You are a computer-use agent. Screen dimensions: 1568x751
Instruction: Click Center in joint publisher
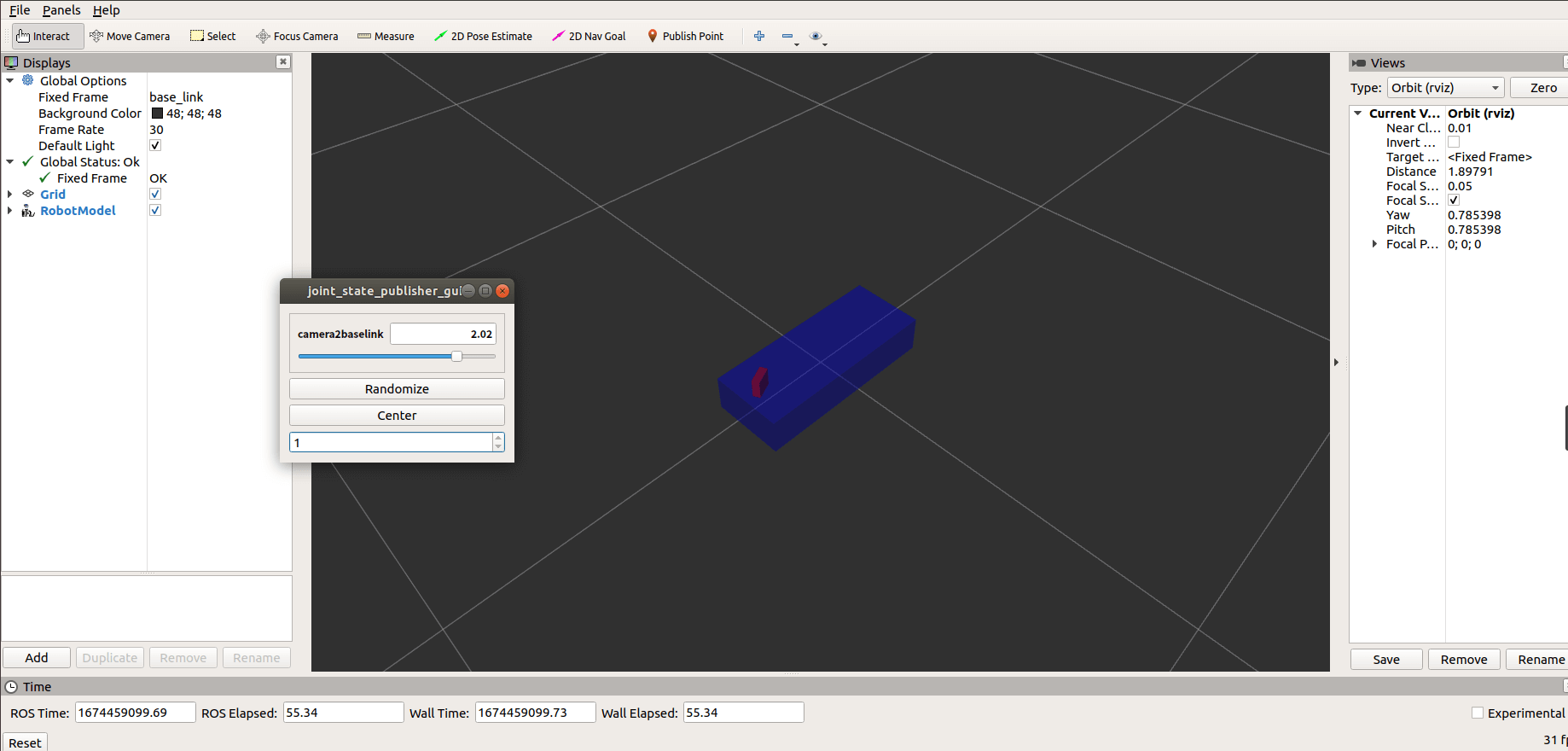pos(397,415)
